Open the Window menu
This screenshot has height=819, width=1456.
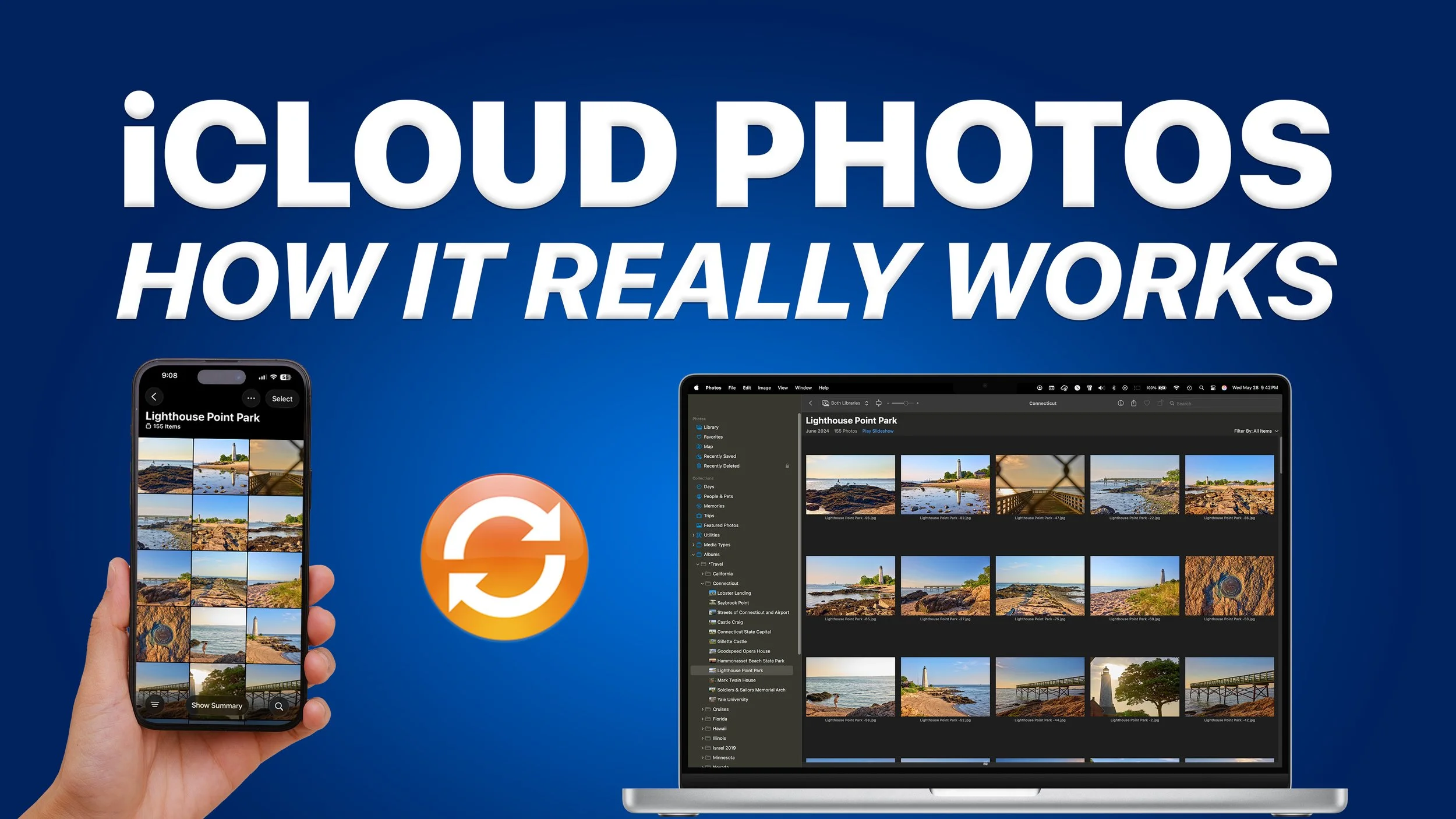[803, 388]
